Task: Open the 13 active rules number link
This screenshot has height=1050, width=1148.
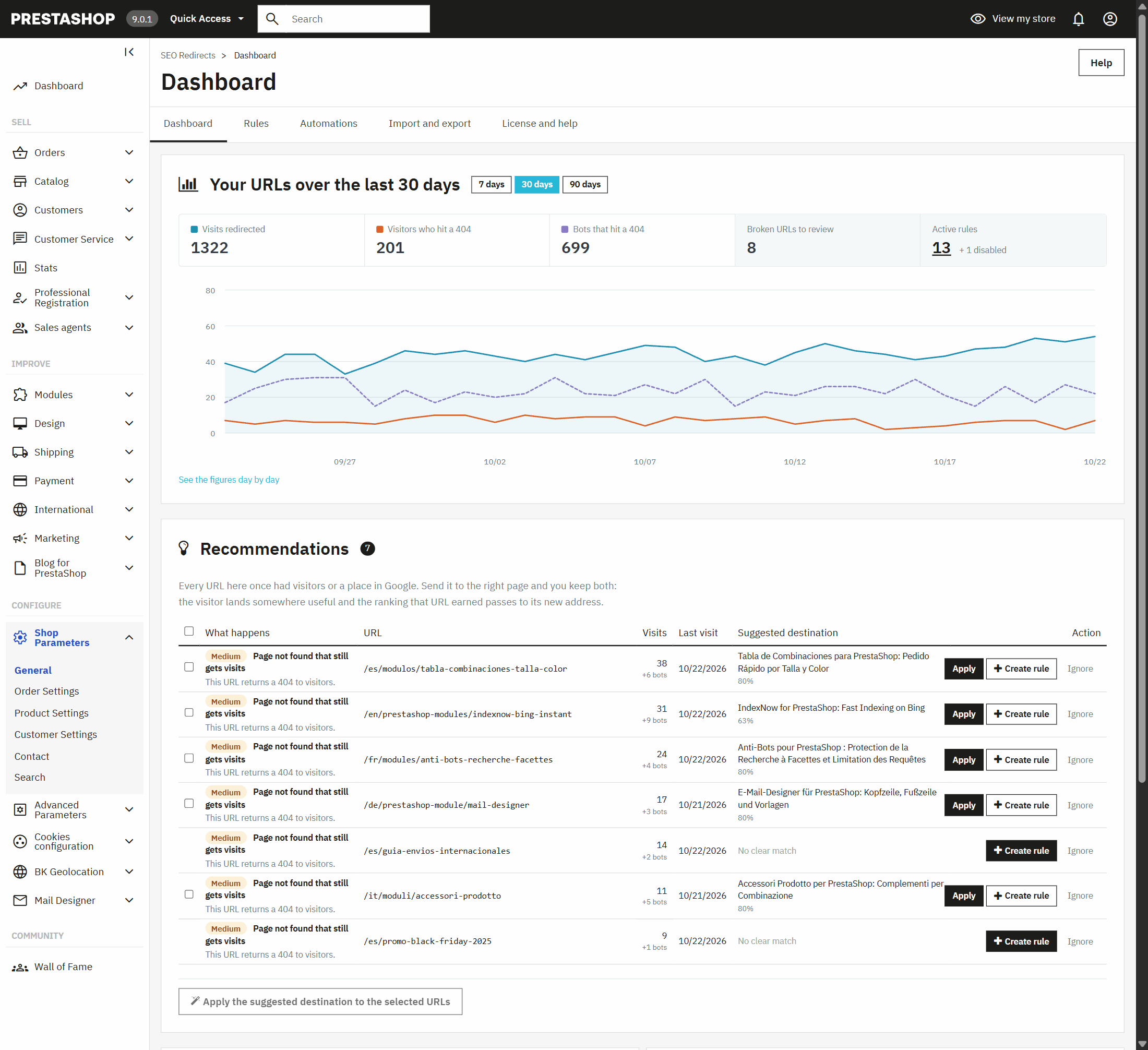Action: pos(941,248)
